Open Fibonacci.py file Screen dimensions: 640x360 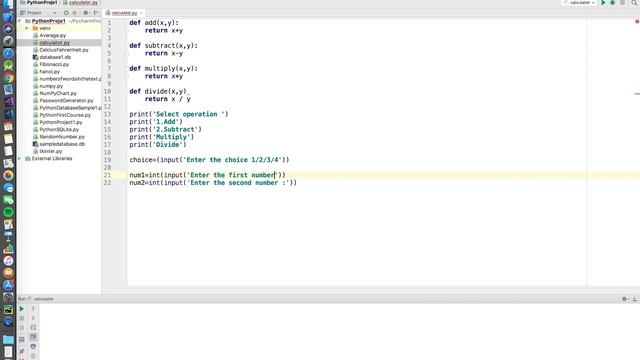54,64
